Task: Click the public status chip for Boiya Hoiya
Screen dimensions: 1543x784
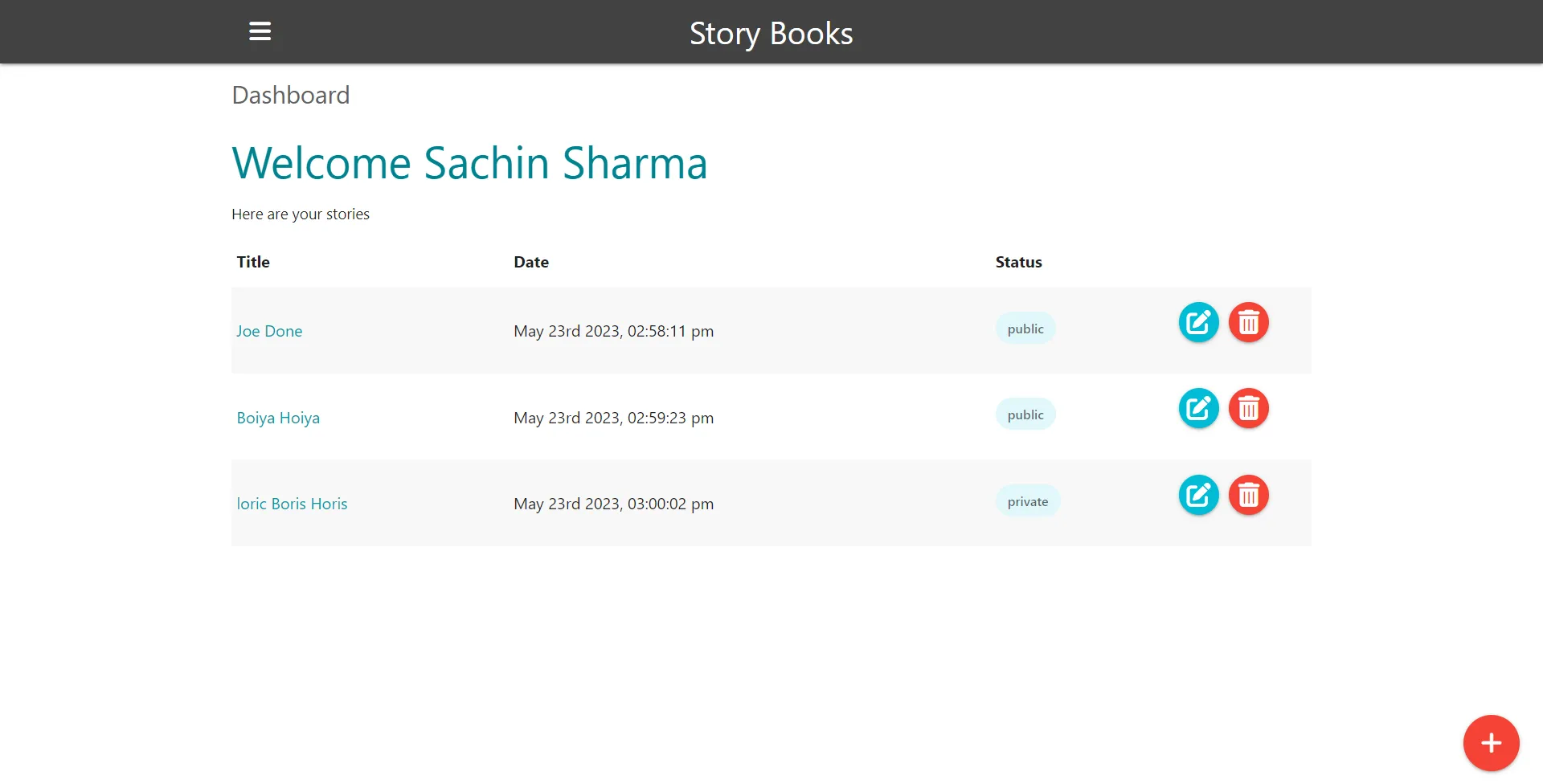Action: click(x=1025, y=414)
